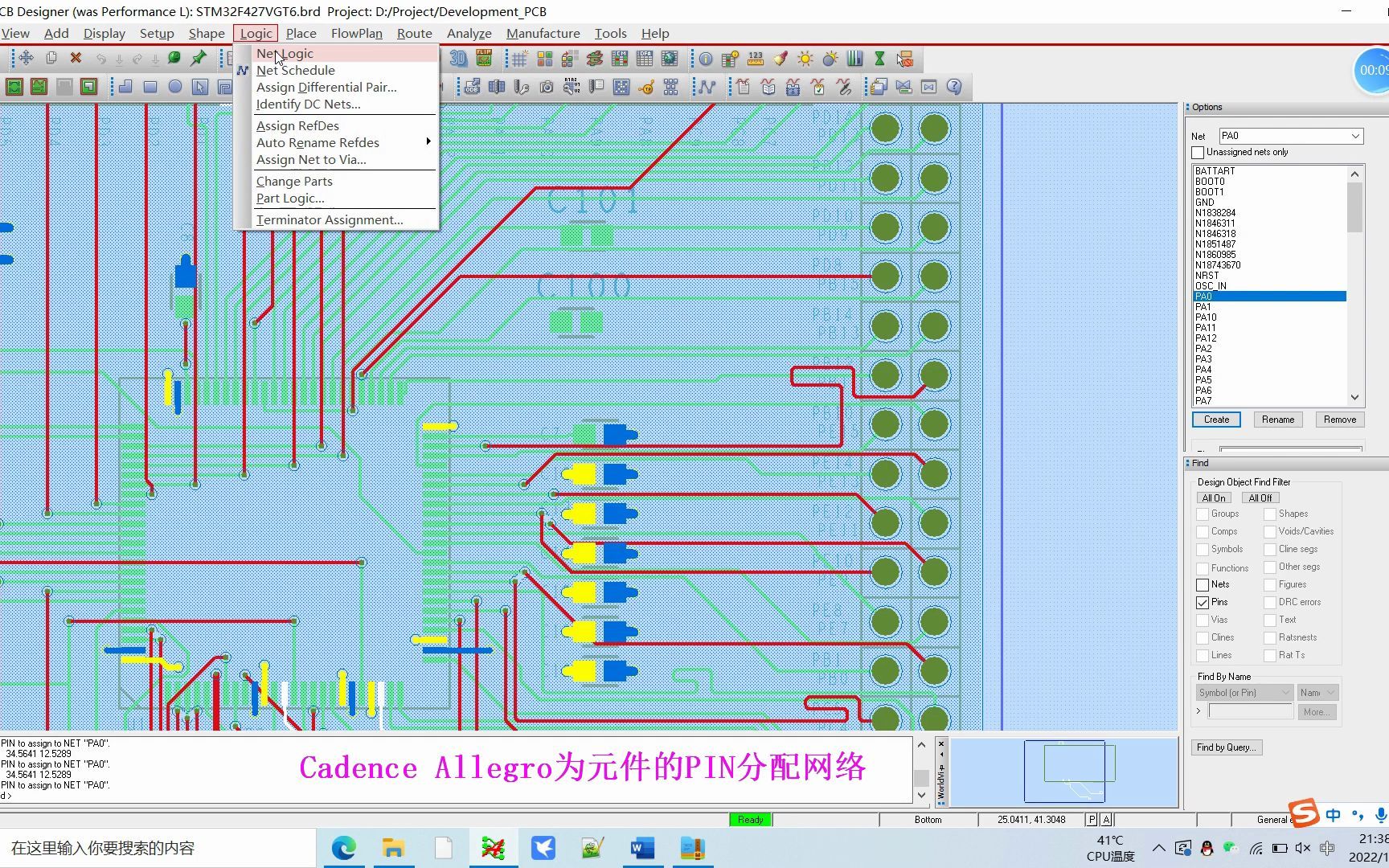Click the help question mark icon

(x=954, y=87)
